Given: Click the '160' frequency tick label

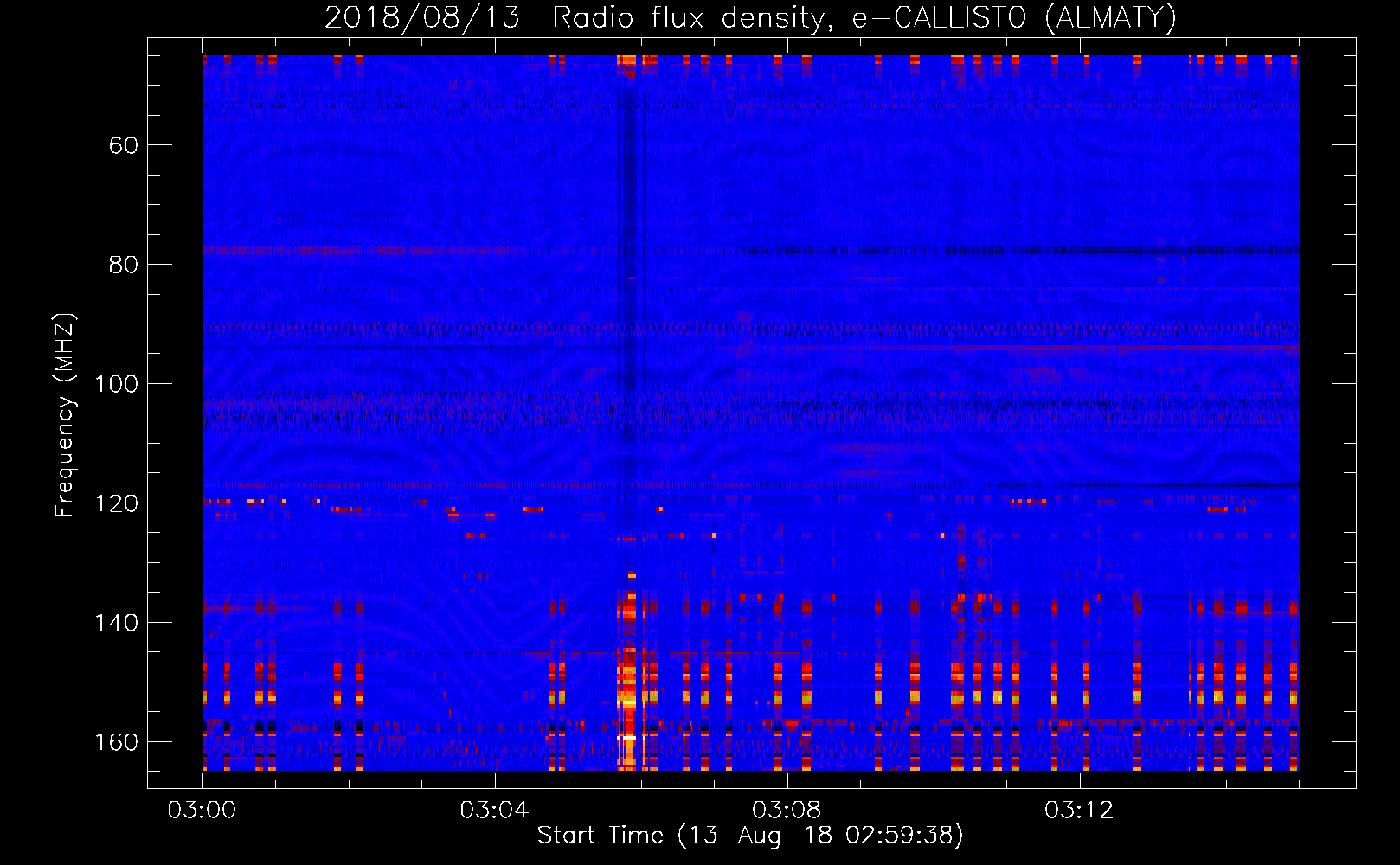Looking at the screenshot, I should click(117, 742).
